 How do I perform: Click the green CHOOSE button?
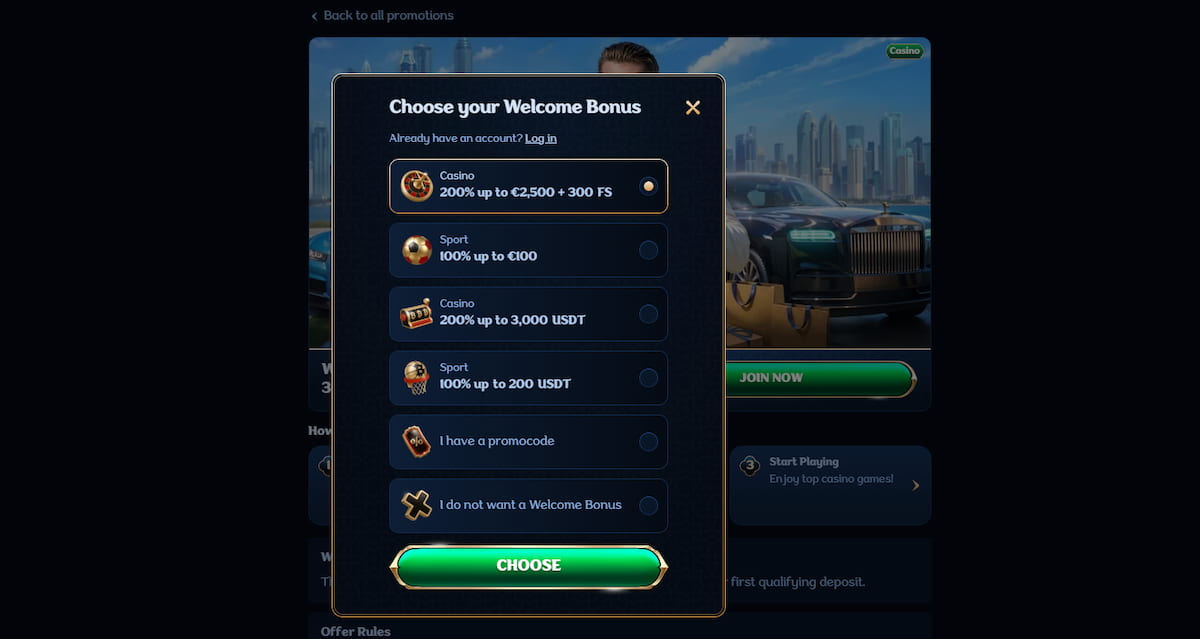click(x=528, y=566)
